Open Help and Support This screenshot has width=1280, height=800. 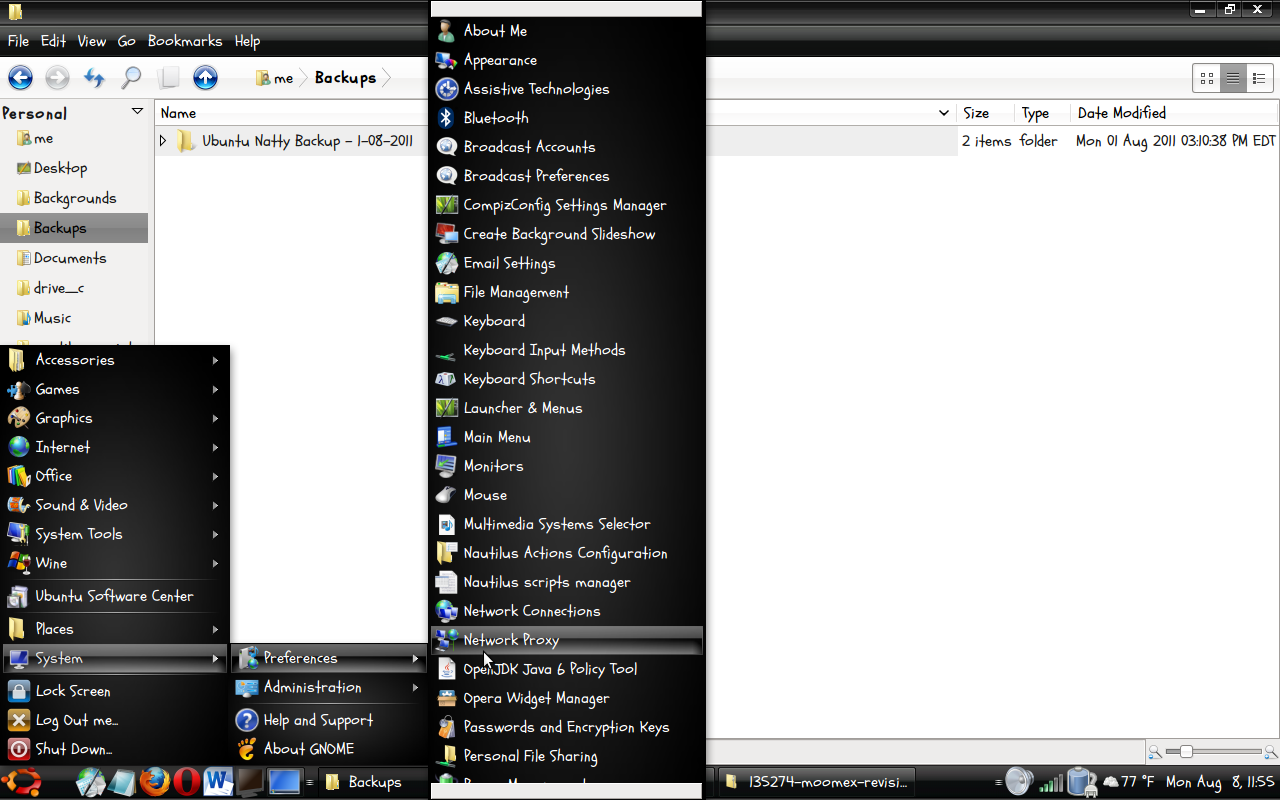click(x=329, y=720)
